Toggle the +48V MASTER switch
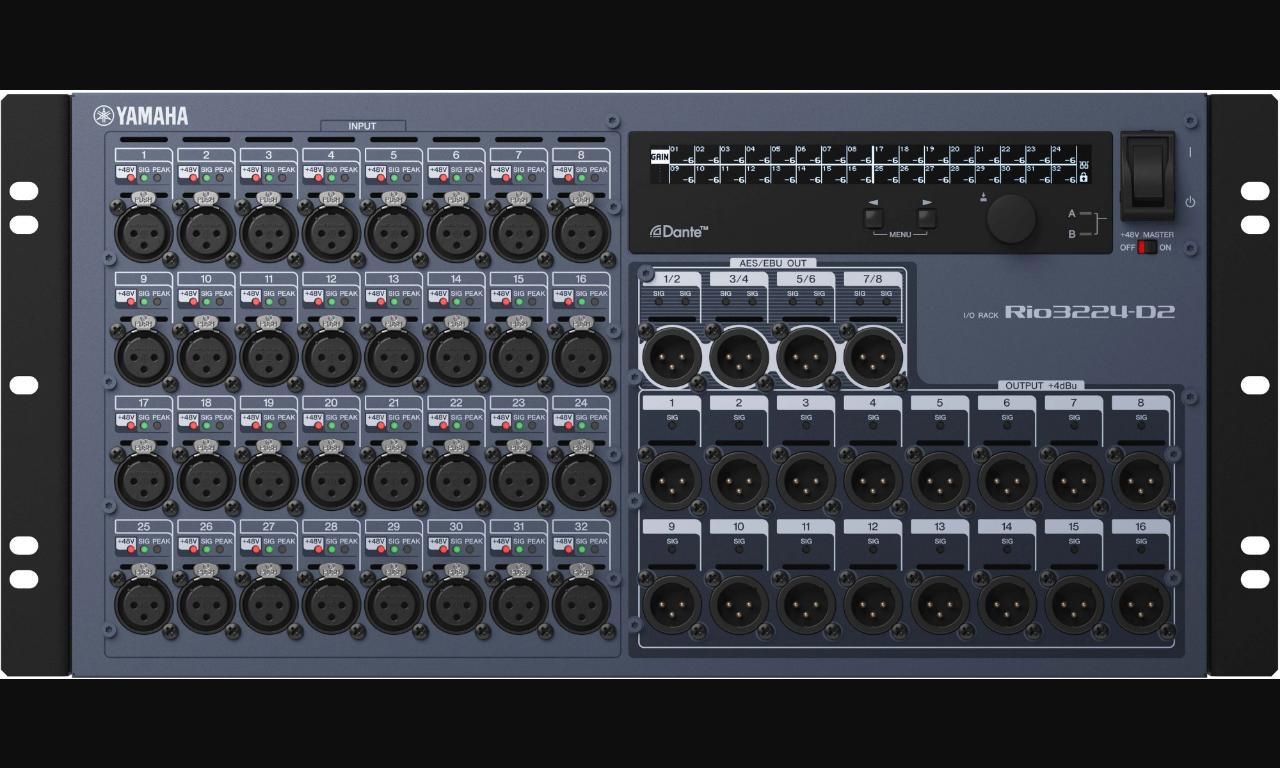1280x768 pixels. 1147,247
